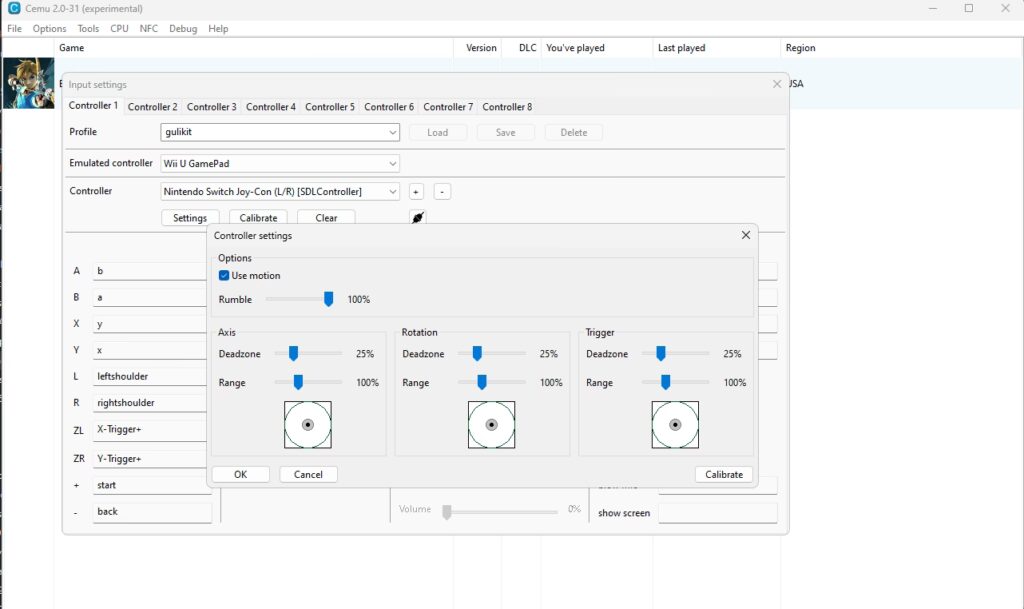Image resolution: width=1024 pixels, height=609 pixels.
Task: Uncheck the Use motion checkbox
Action: (x=224, y=275)
